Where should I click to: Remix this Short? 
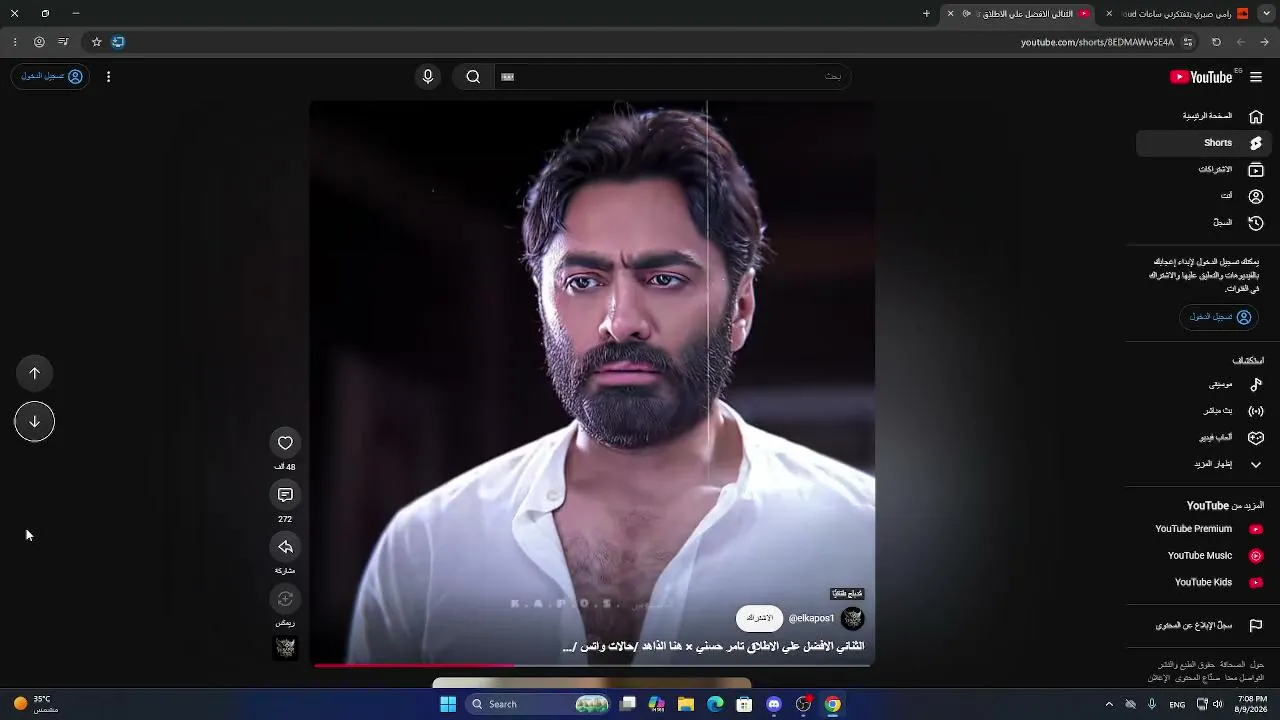click(285, 599)
